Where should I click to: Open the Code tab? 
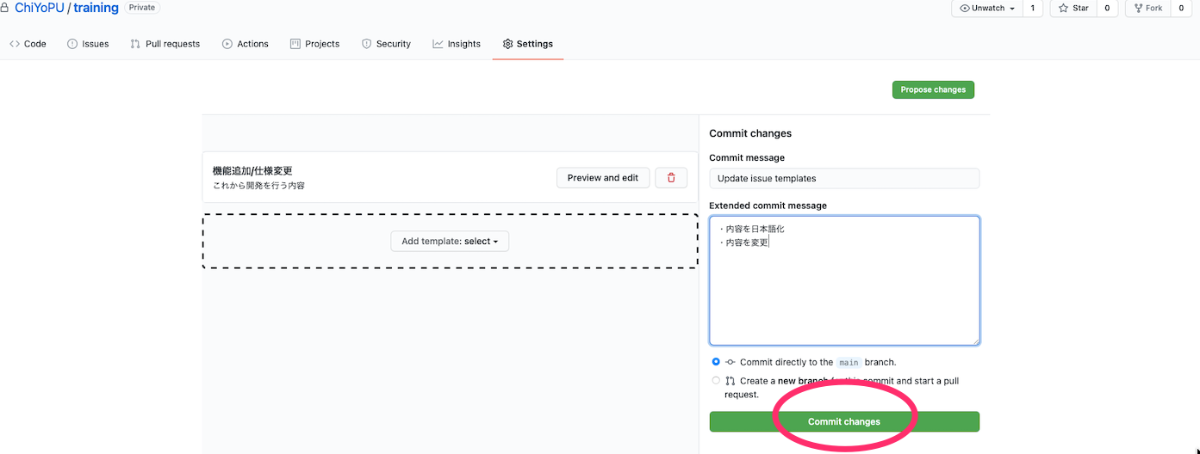click(28, 44)
